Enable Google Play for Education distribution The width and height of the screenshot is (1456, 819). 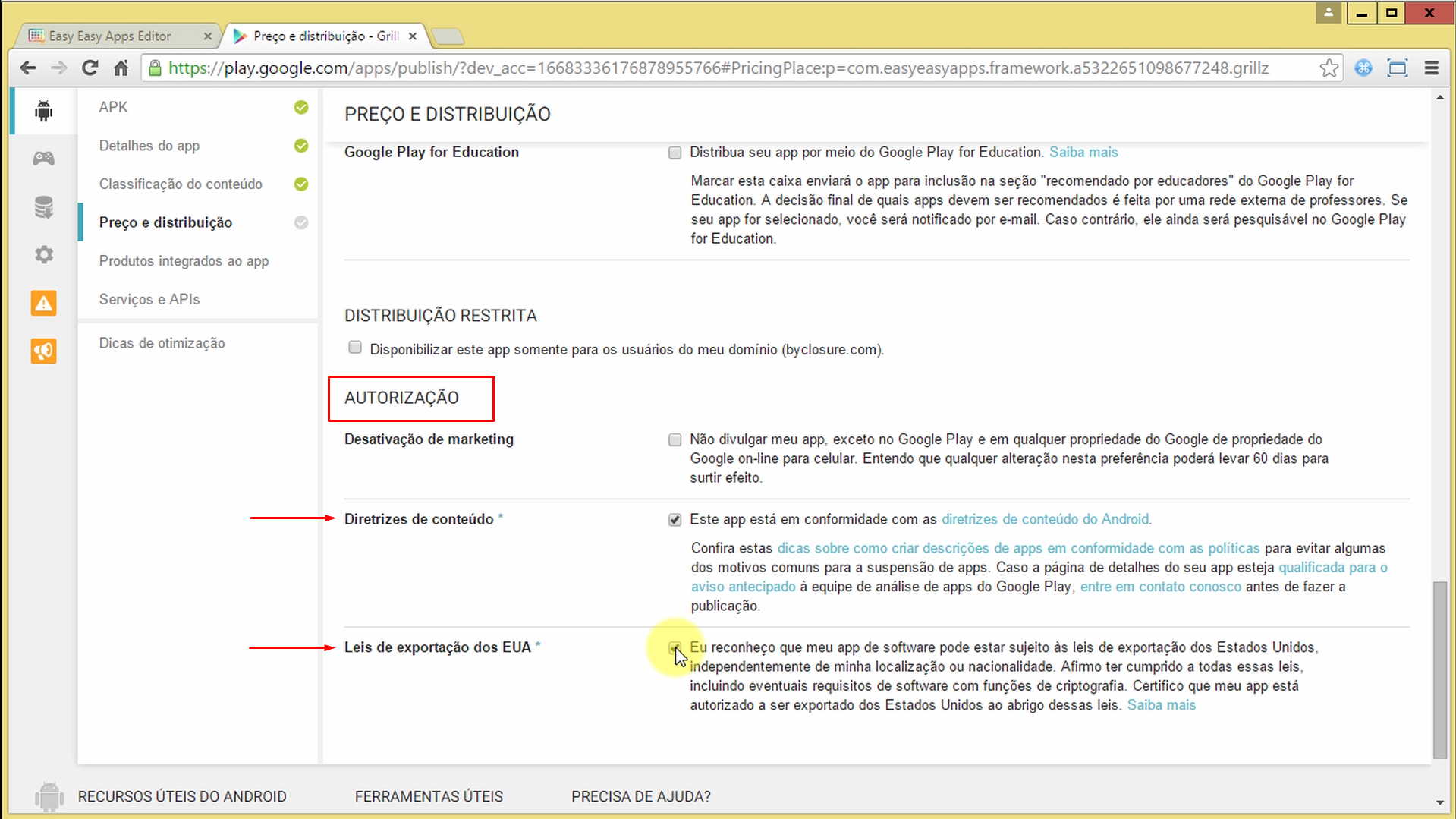(675, 153)
